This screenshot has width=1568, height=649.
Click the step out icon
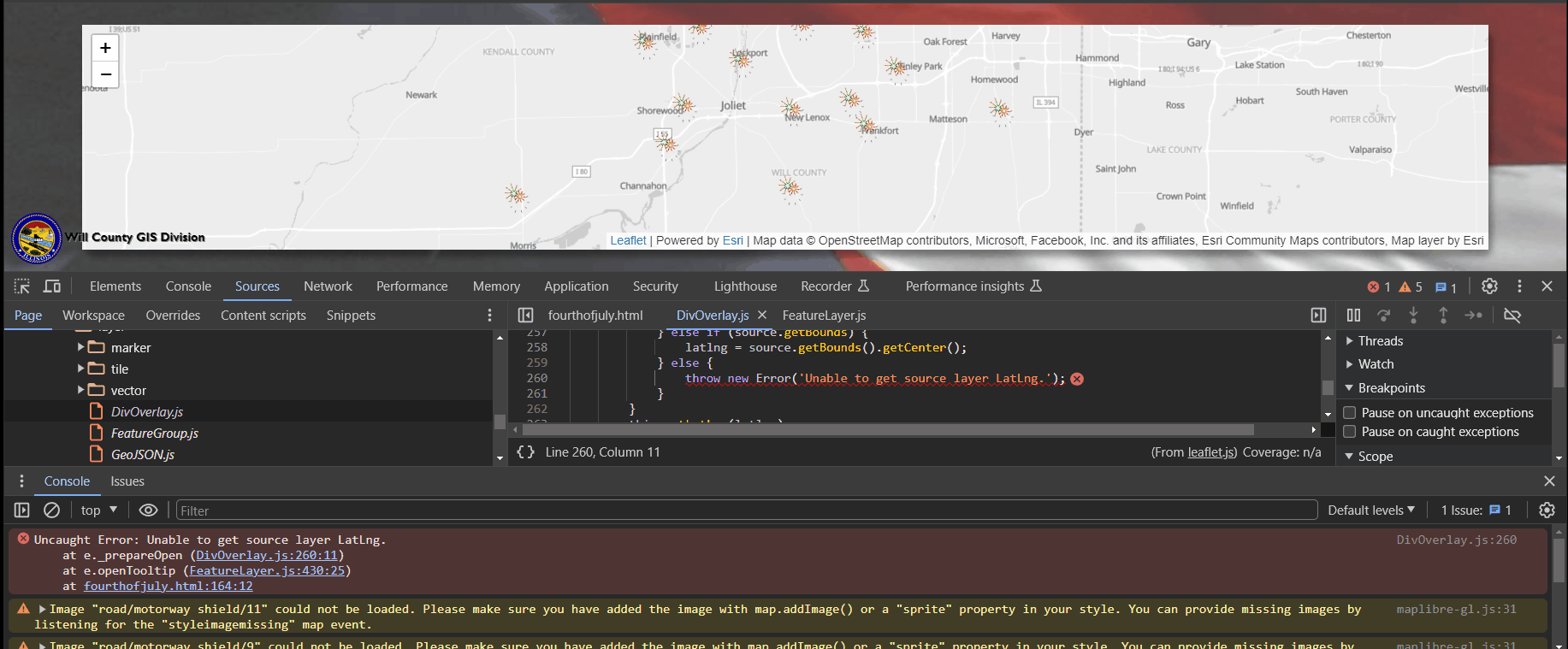click(1443, 316)
